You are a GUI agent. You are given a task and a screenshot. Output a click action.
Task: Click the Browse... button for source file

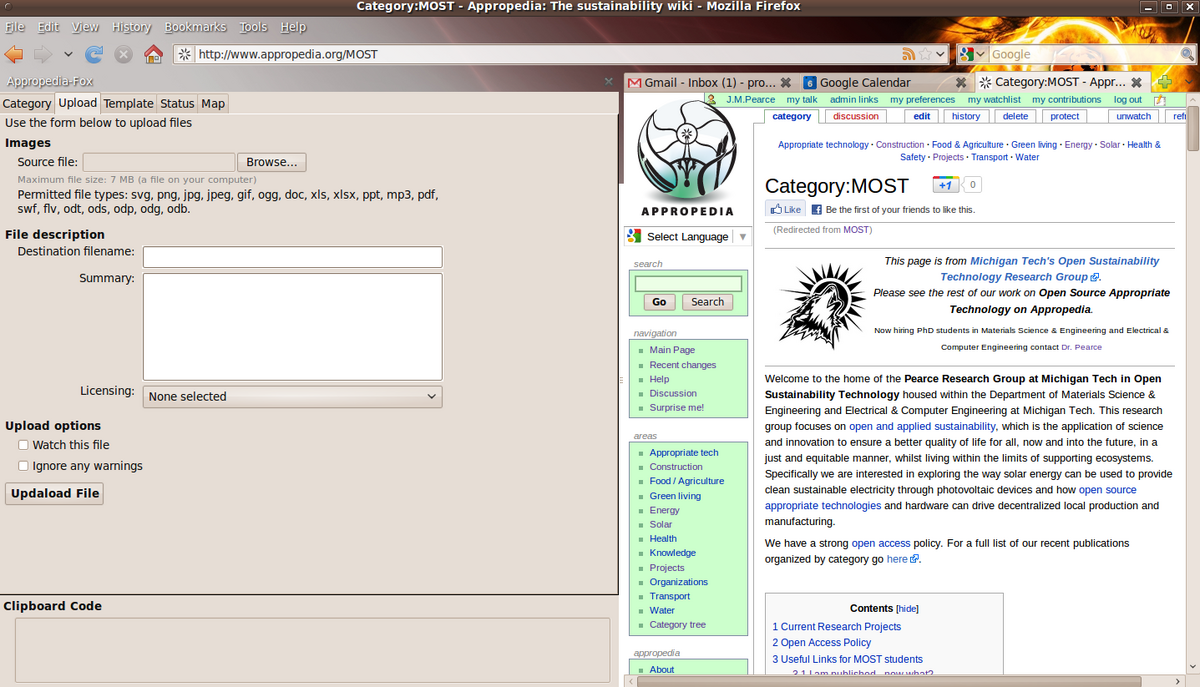coord(272,162)
